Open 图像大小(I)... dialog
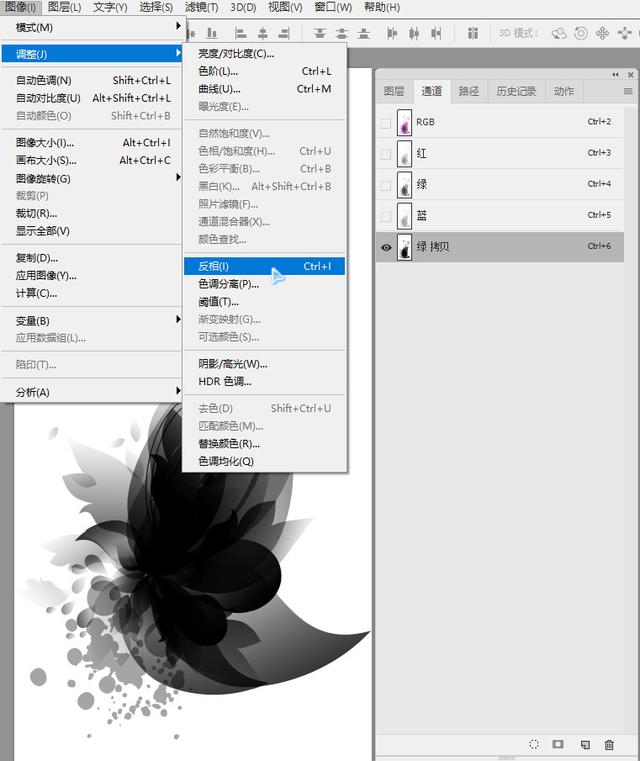The width and height of the screenshot is (640, 761). pyautogui.click(x=91, y=143)
